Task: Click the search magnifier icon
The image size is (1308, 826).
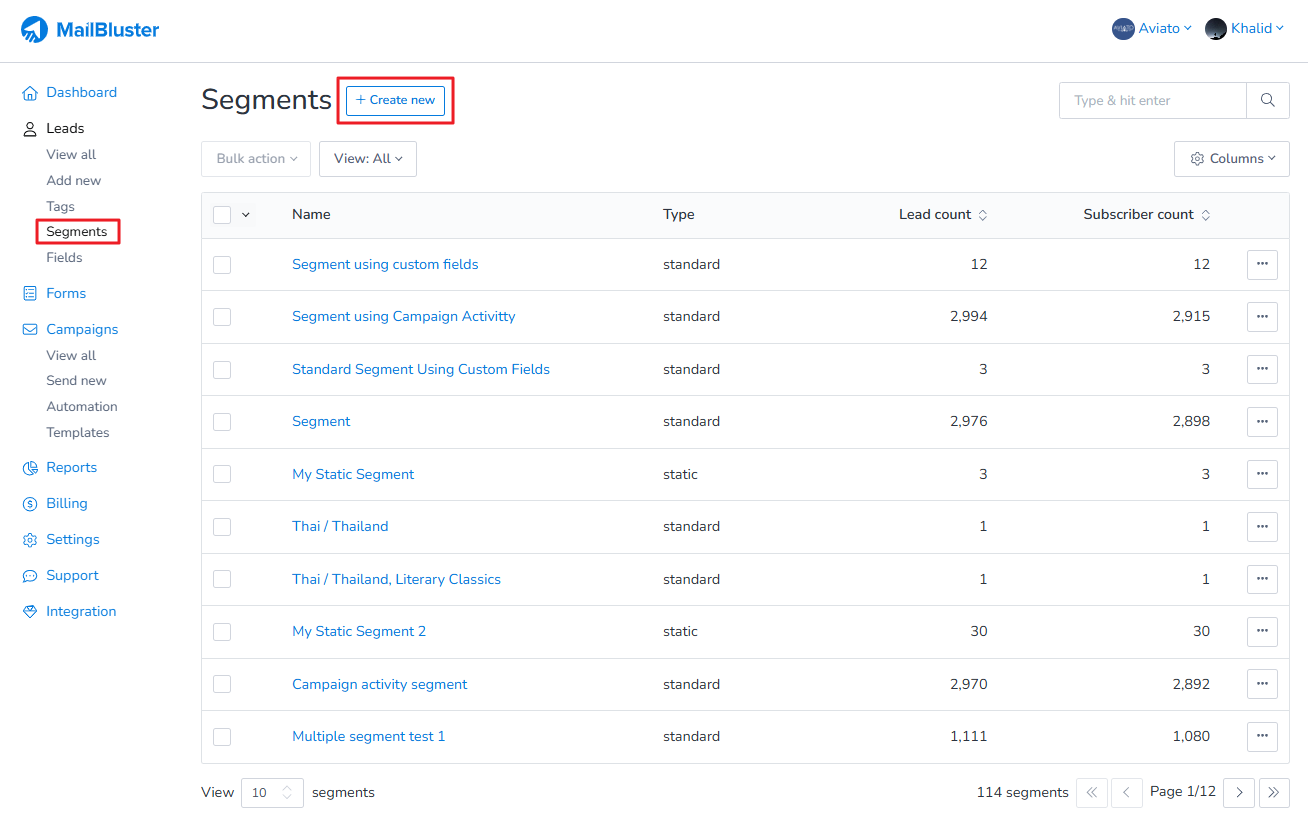Action: 1267,100
